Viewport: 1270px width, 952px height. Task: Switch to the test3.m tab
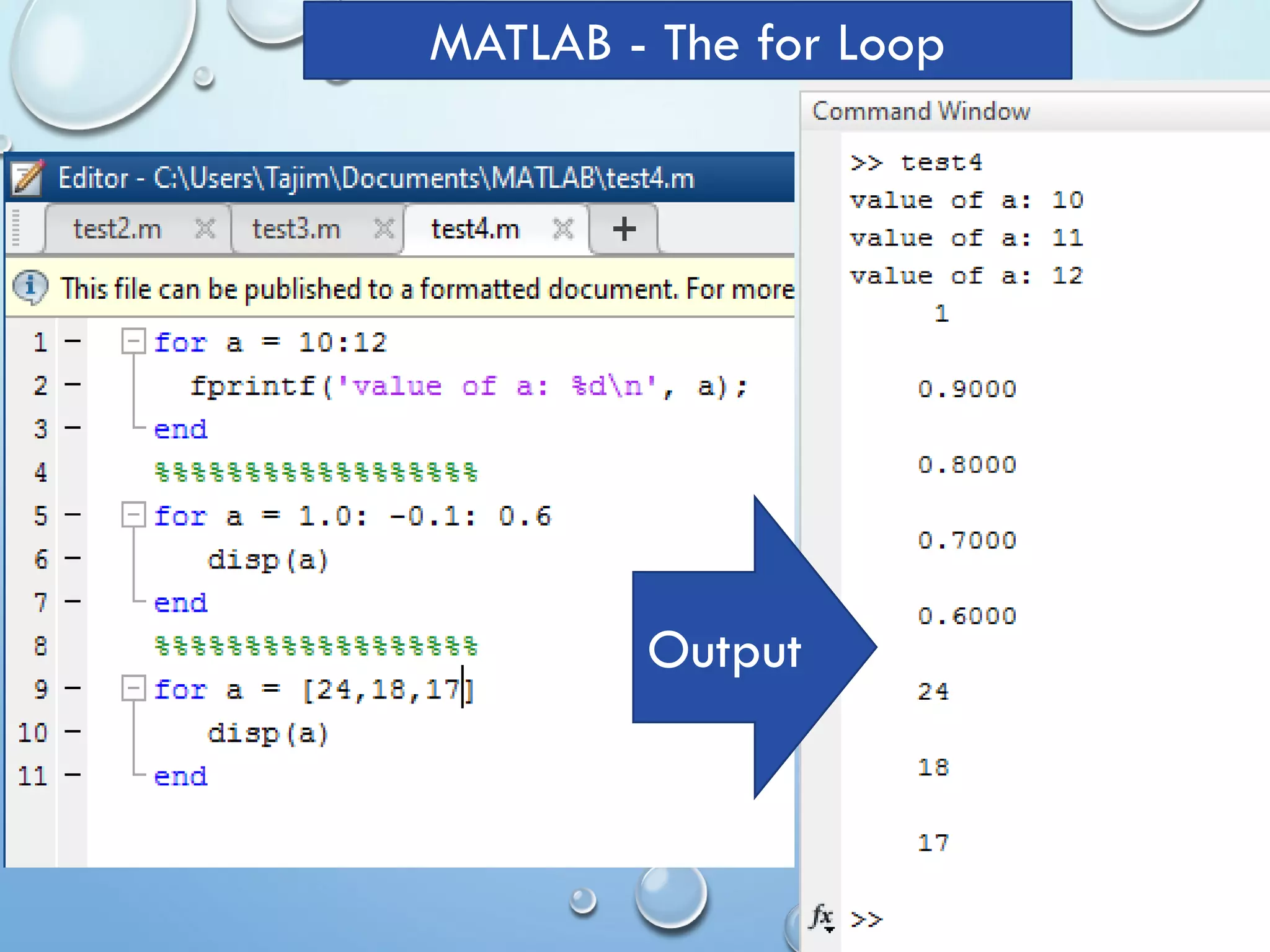click(296, 229)
